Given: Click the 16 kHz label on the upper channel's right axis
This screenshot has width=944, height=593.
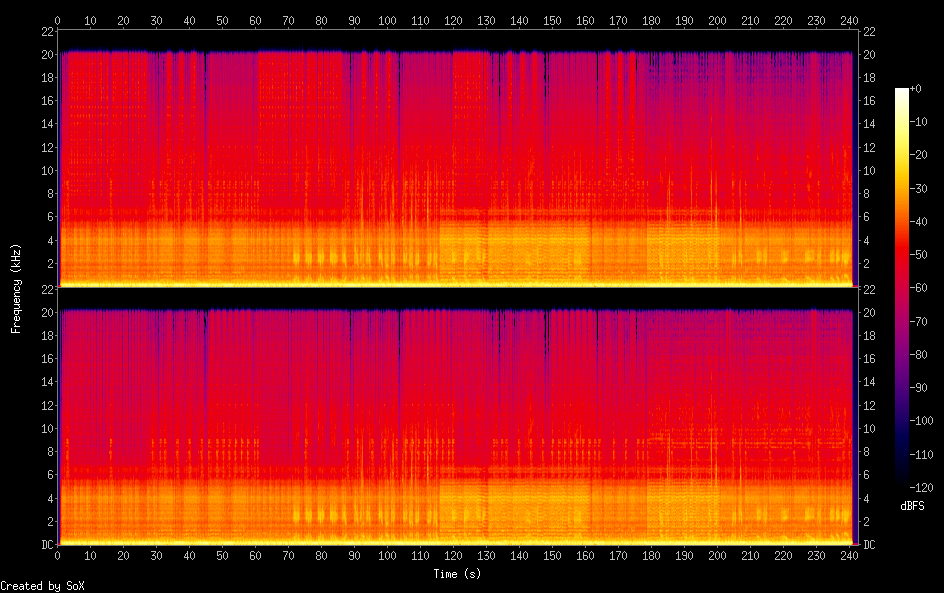Looking at the screenshot, I should pyautogui.click(x=870, y=101).
